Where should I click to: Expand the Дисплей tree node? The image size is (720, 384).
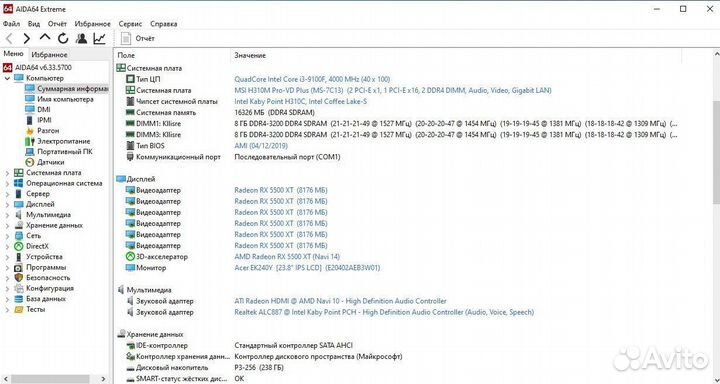(x=7, y=204)
